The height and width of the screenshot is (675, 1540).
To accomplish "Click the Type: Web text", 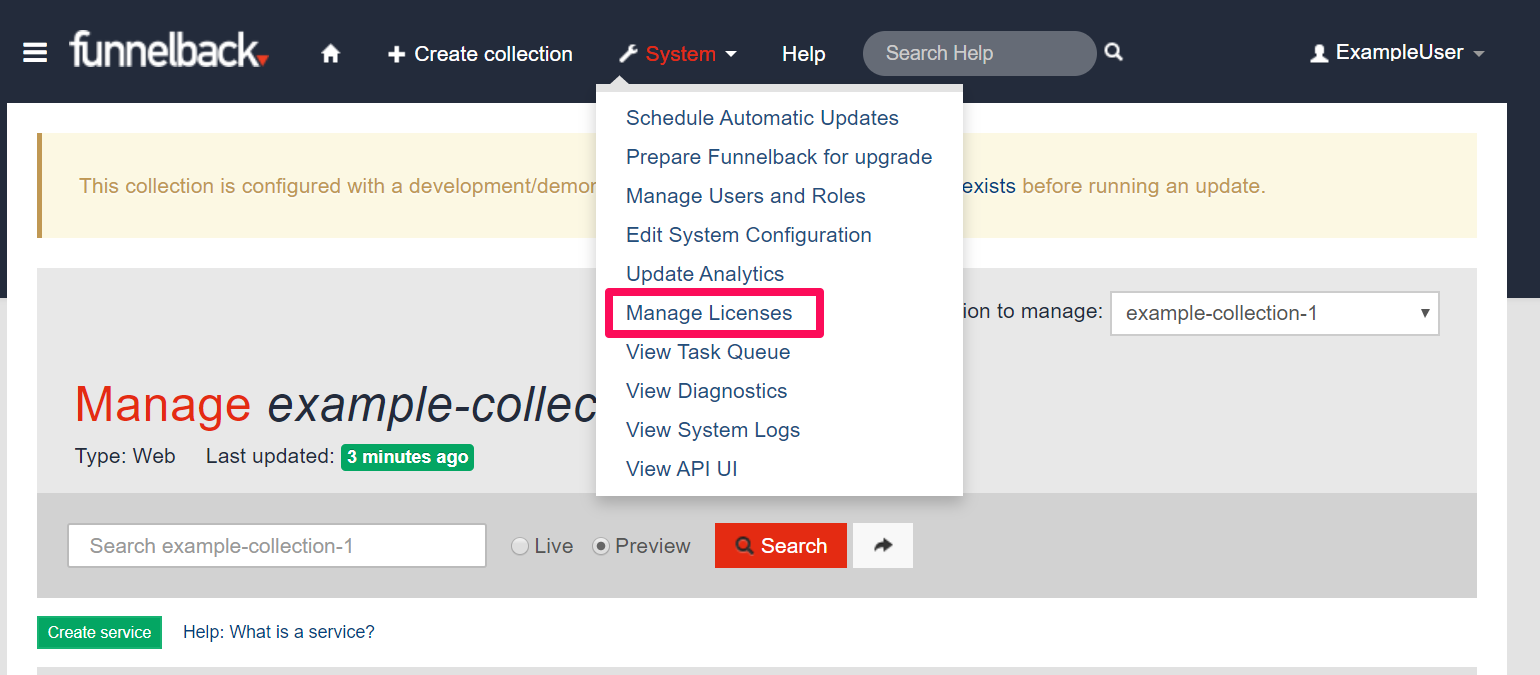I will click(x=125, y=457).
